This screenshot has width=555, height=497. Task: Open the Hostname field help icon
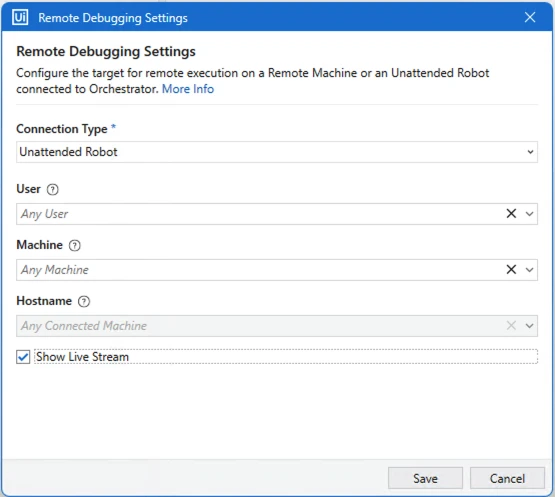click(x=84, y=301)
